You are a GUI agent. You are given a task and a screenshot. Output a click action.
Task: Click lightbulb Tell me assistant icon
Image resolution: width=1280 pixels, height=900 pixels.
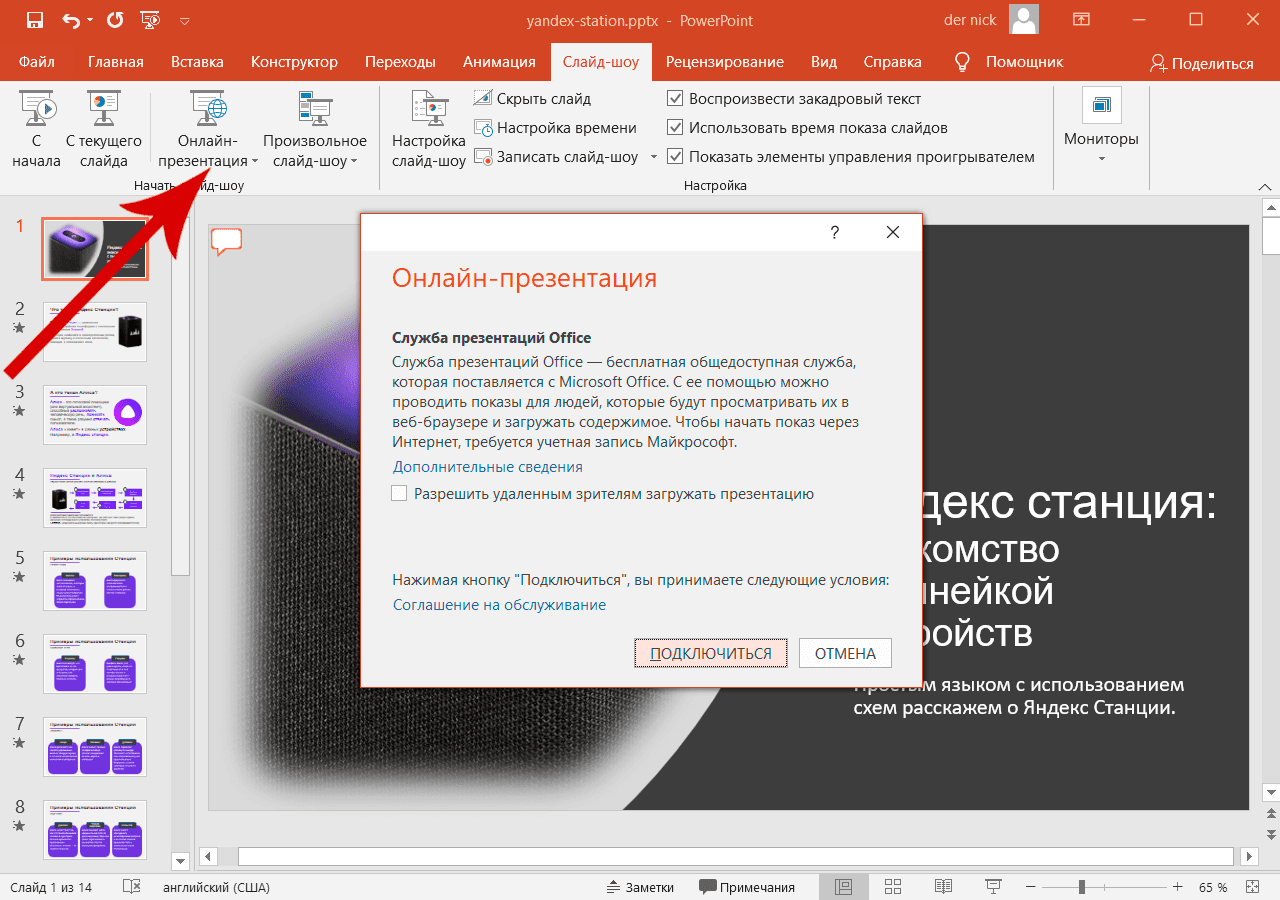point(963,62)
